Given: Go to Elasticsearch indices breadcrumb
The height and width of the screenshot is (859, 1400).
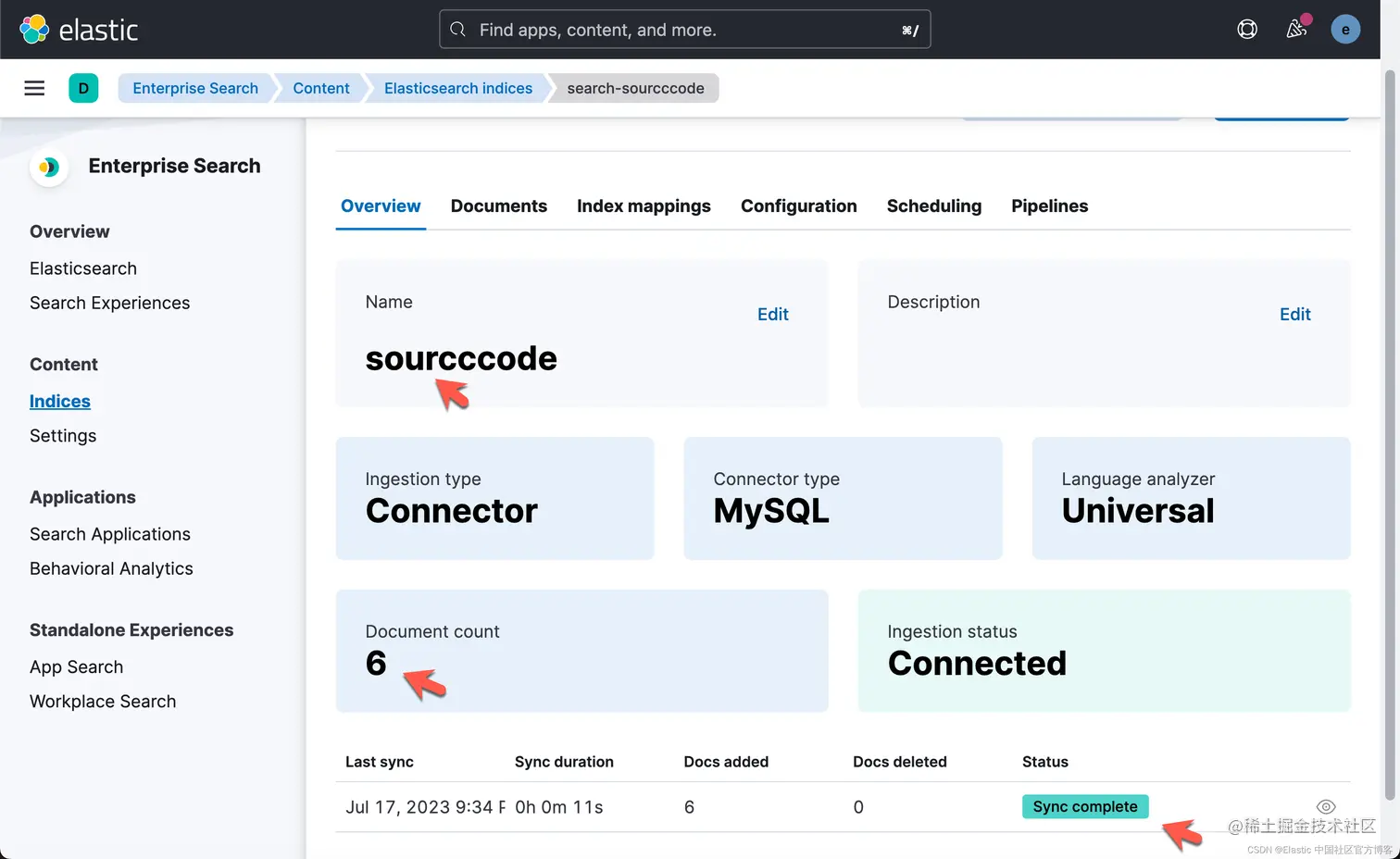Looking at the screenshot, I should [x=458, y=88].
